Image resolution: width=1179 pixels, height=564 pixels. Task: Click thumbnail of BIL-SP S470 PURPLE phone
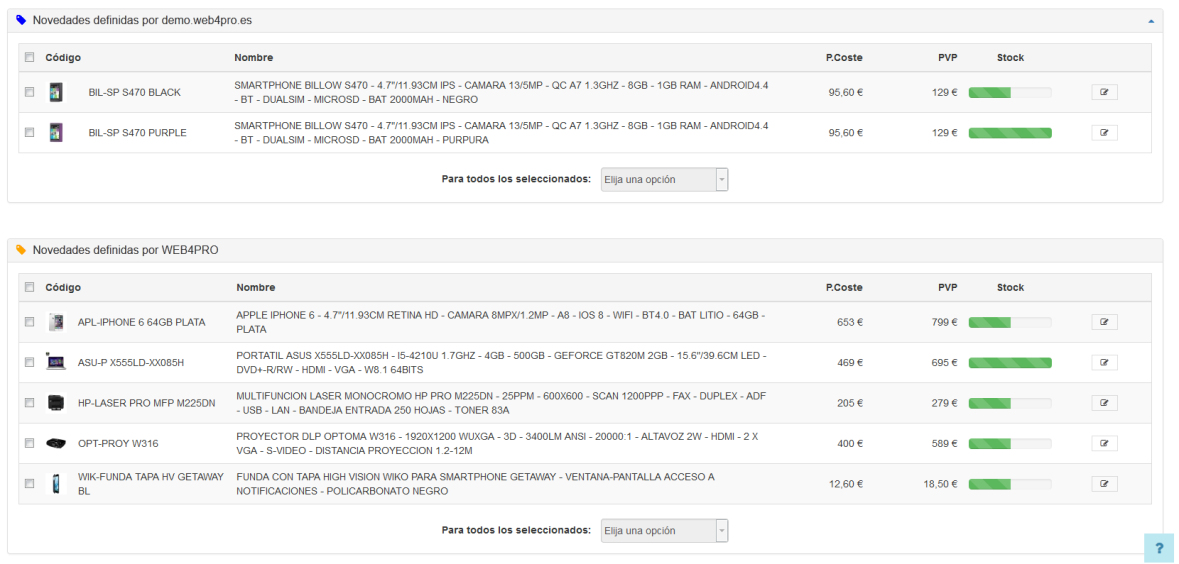[x=56, y=132]
